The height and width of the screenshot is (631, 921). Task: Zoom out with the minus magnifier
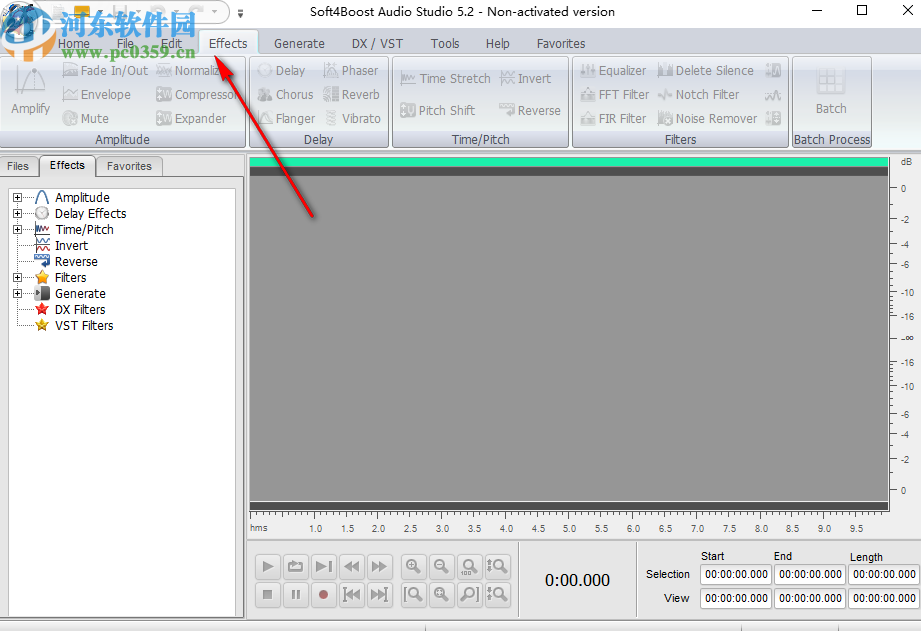coord(441,566)
